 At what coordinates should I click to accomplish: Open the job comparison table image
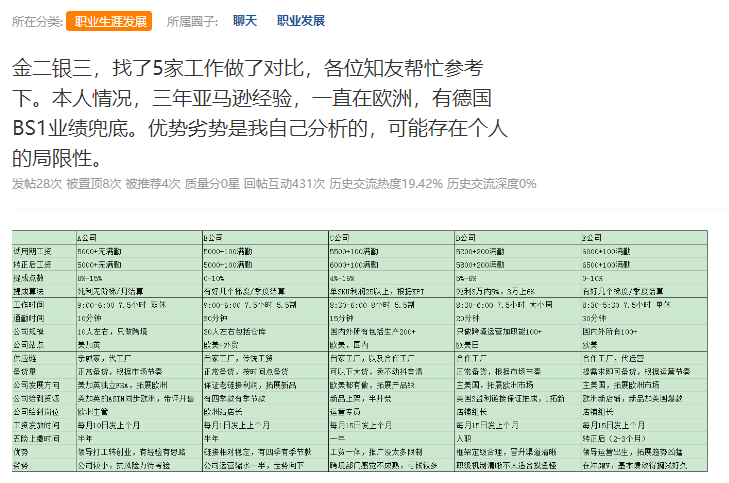[x=359, y=351]
